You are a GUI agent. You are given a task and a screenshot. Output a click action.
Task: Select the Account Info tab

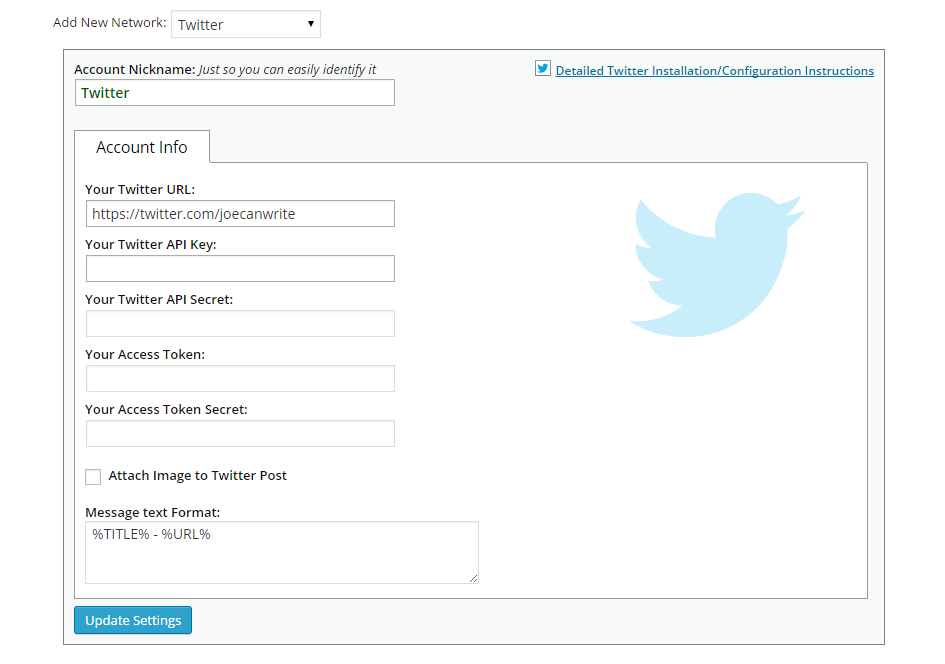click(x=142, y=147)
